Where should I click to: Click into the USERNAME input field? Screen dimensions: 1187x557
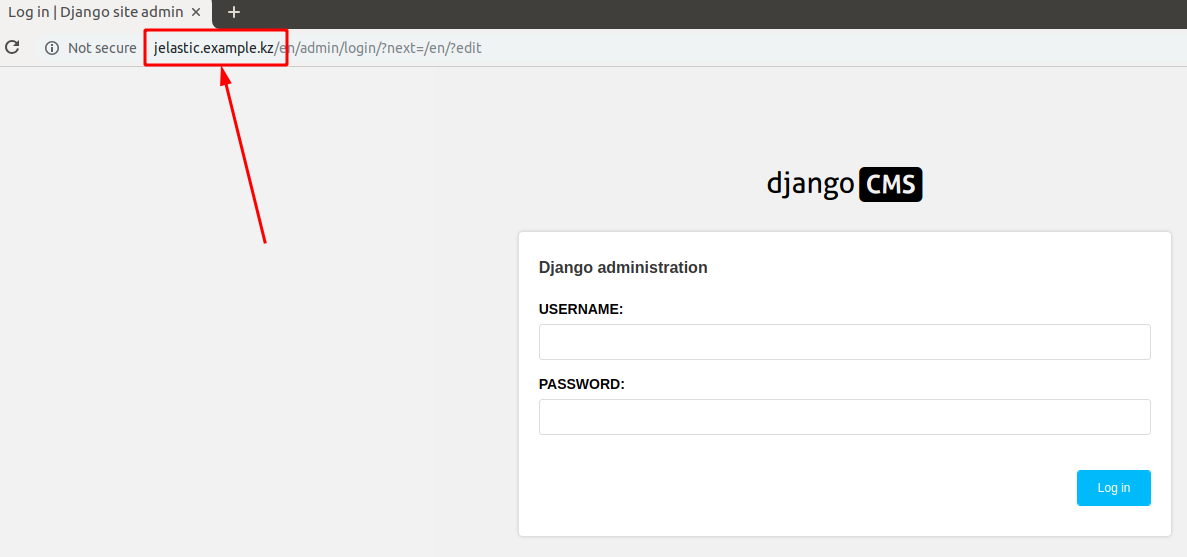[844, 342]
